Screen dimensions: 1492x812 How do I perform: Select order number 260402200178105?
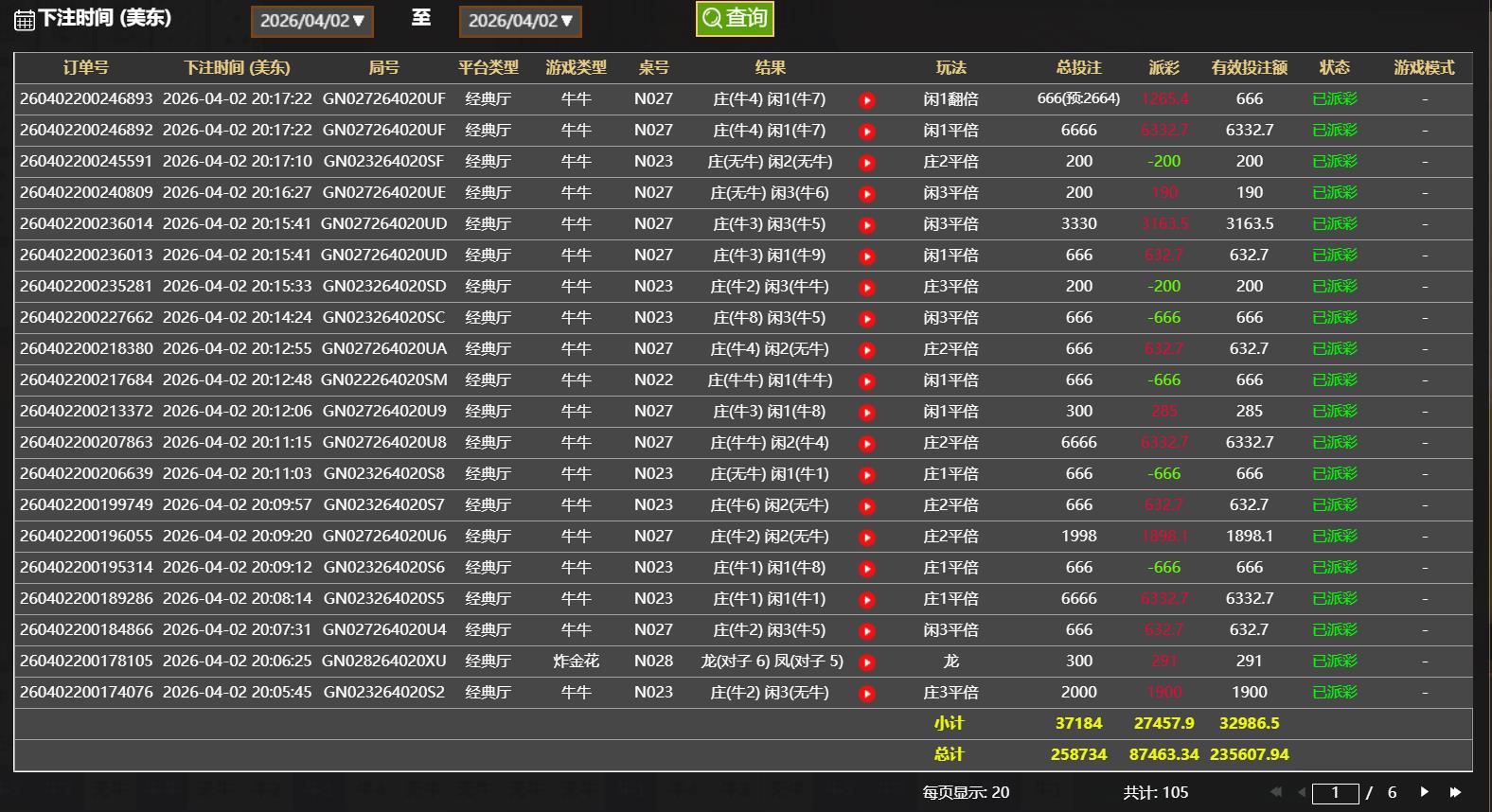click(x=86, y=661)
